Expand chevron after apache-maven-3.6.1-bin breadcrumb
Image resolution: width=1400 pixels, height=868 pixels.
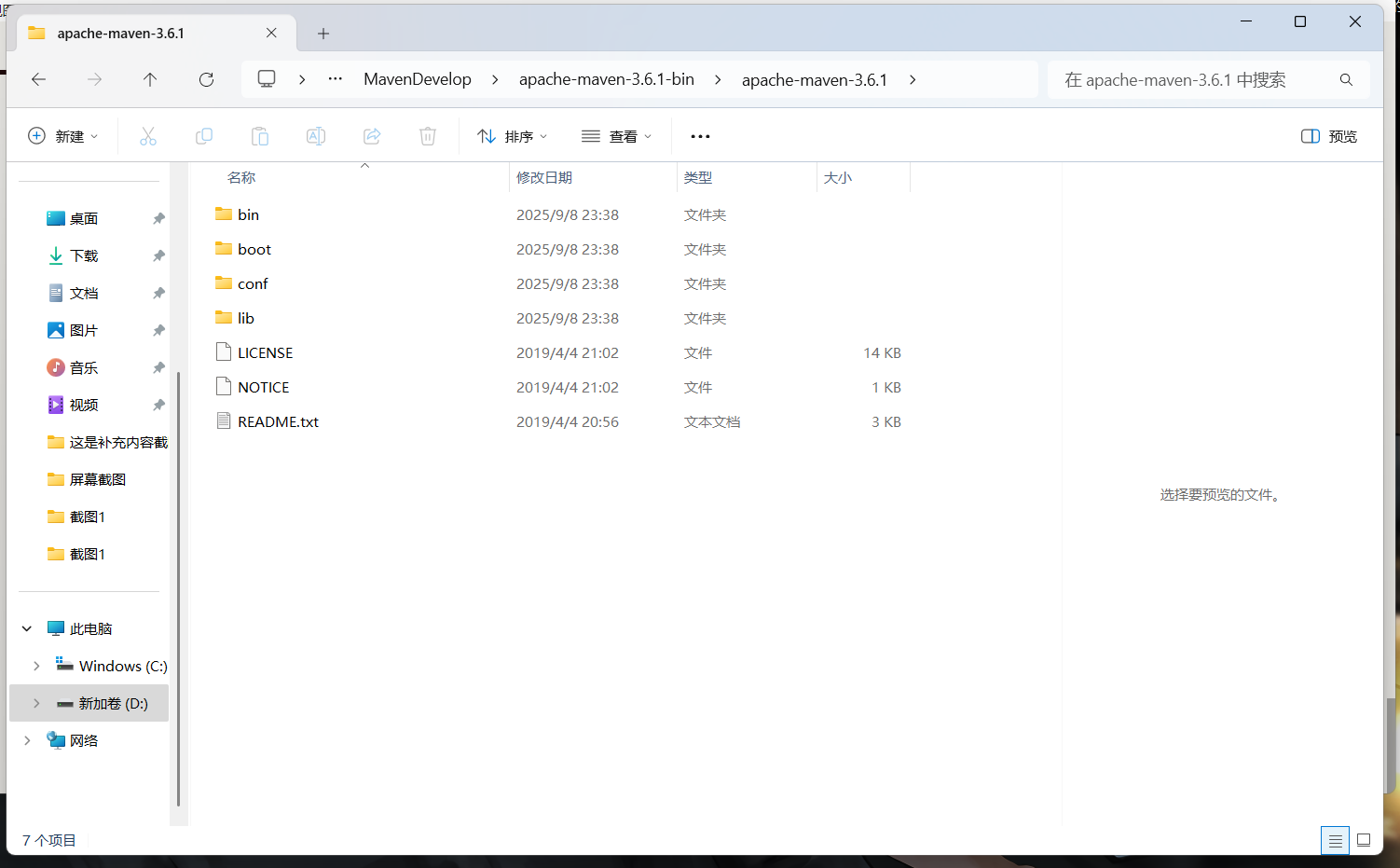pyautogui.click(x=718, y=79)
